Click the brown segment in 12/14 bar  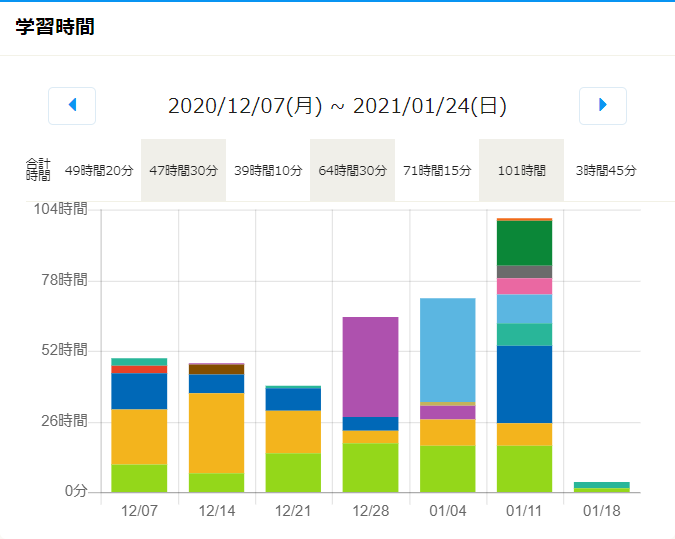(x=216, y=369)
